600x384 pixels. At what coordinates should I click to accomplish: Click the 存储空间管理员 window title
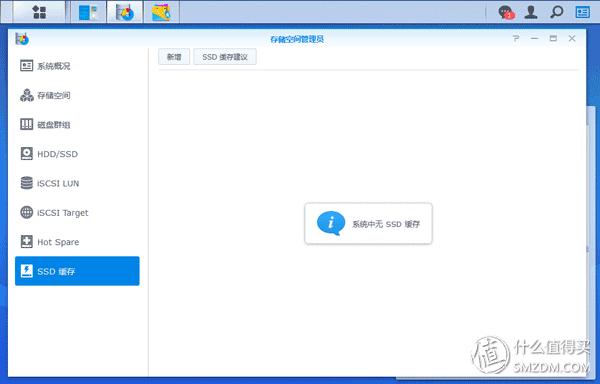click(297, 39)
